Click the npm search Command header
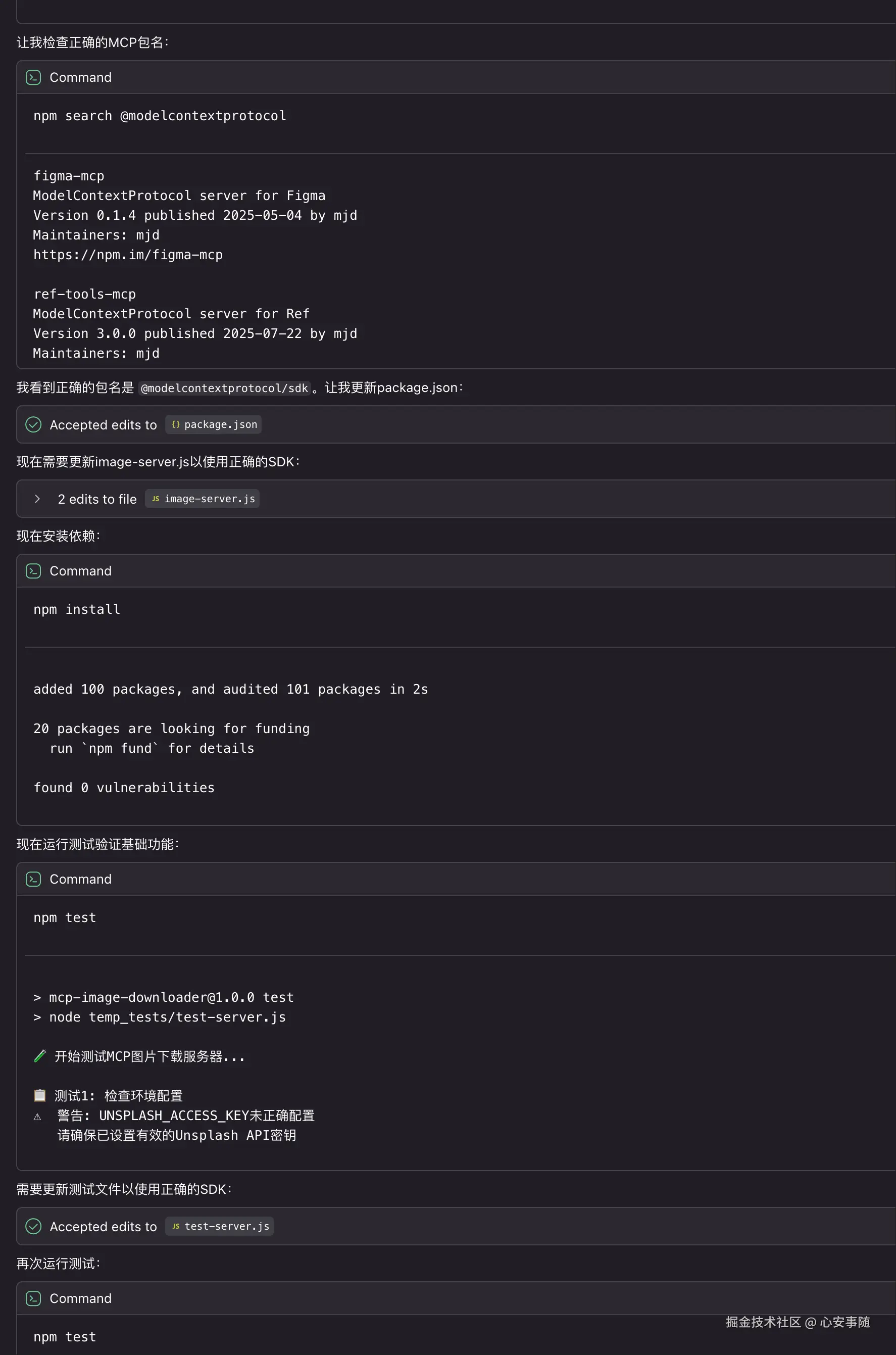The height and width of the screenshot is (1355, 896). (x=81, y=77)
